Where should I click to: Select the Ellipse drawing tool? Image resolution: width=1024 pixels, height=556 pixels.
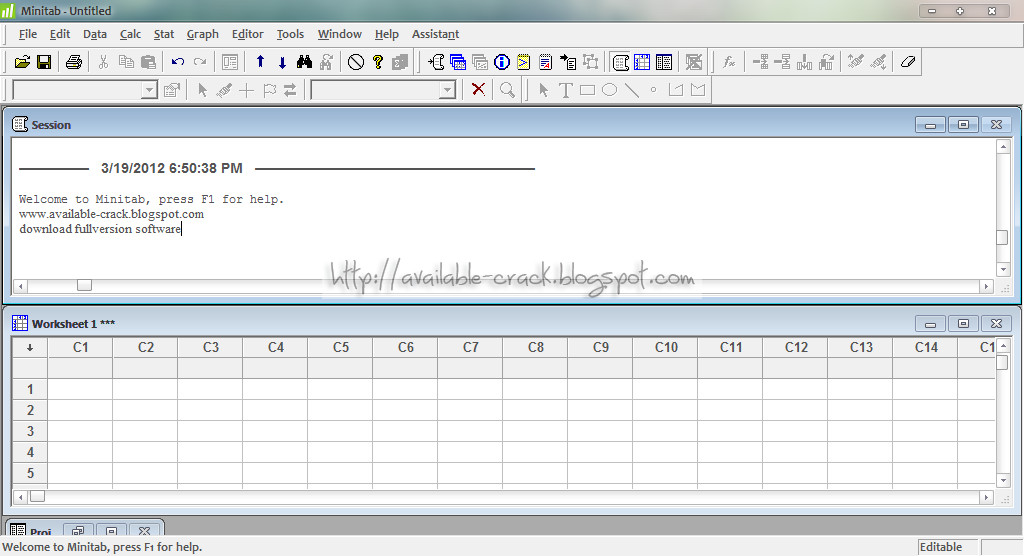tap(609, 90)
